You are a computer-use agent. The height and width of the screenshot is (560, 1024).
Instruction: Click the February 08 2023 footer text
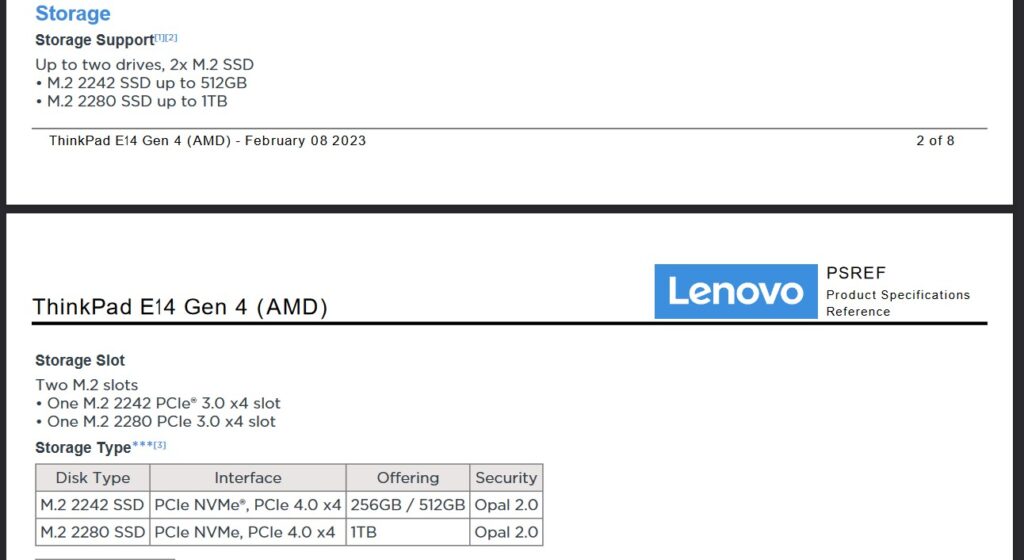(x=305, y=140)
